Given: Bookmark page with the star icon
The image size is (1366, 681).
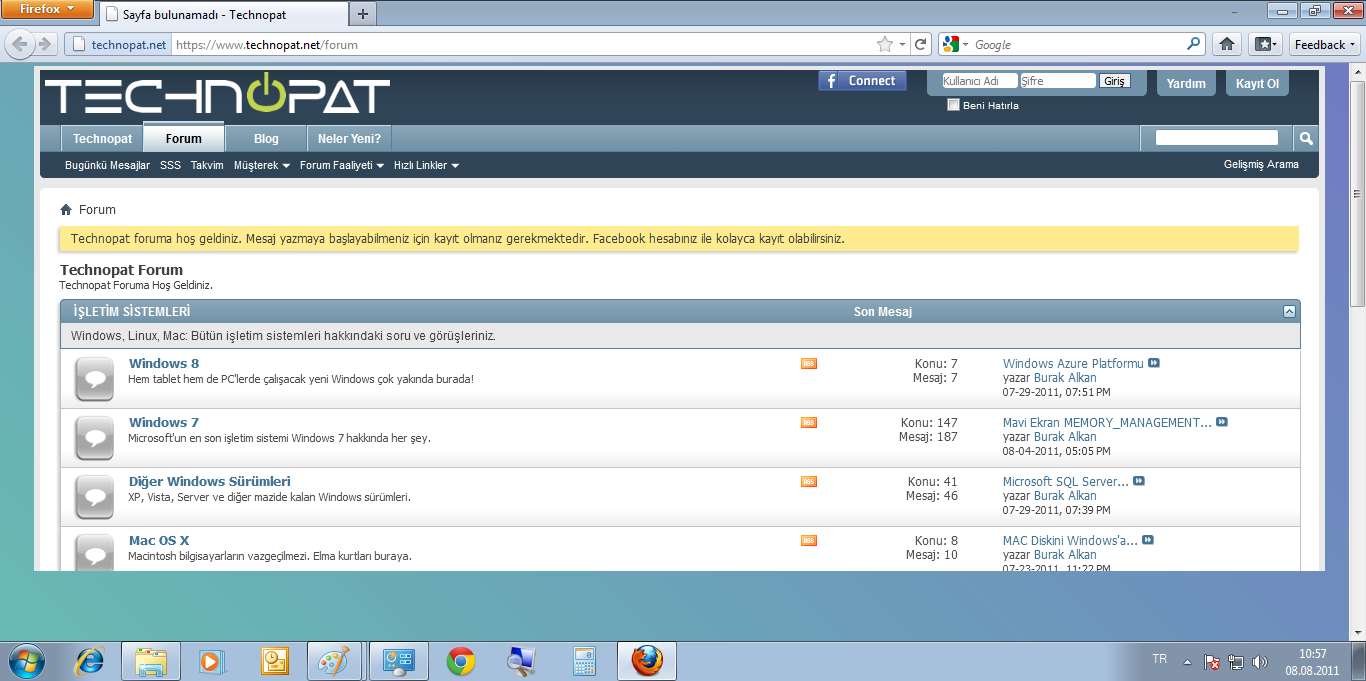Looking at the screenshot, I should tap(884, 44).
